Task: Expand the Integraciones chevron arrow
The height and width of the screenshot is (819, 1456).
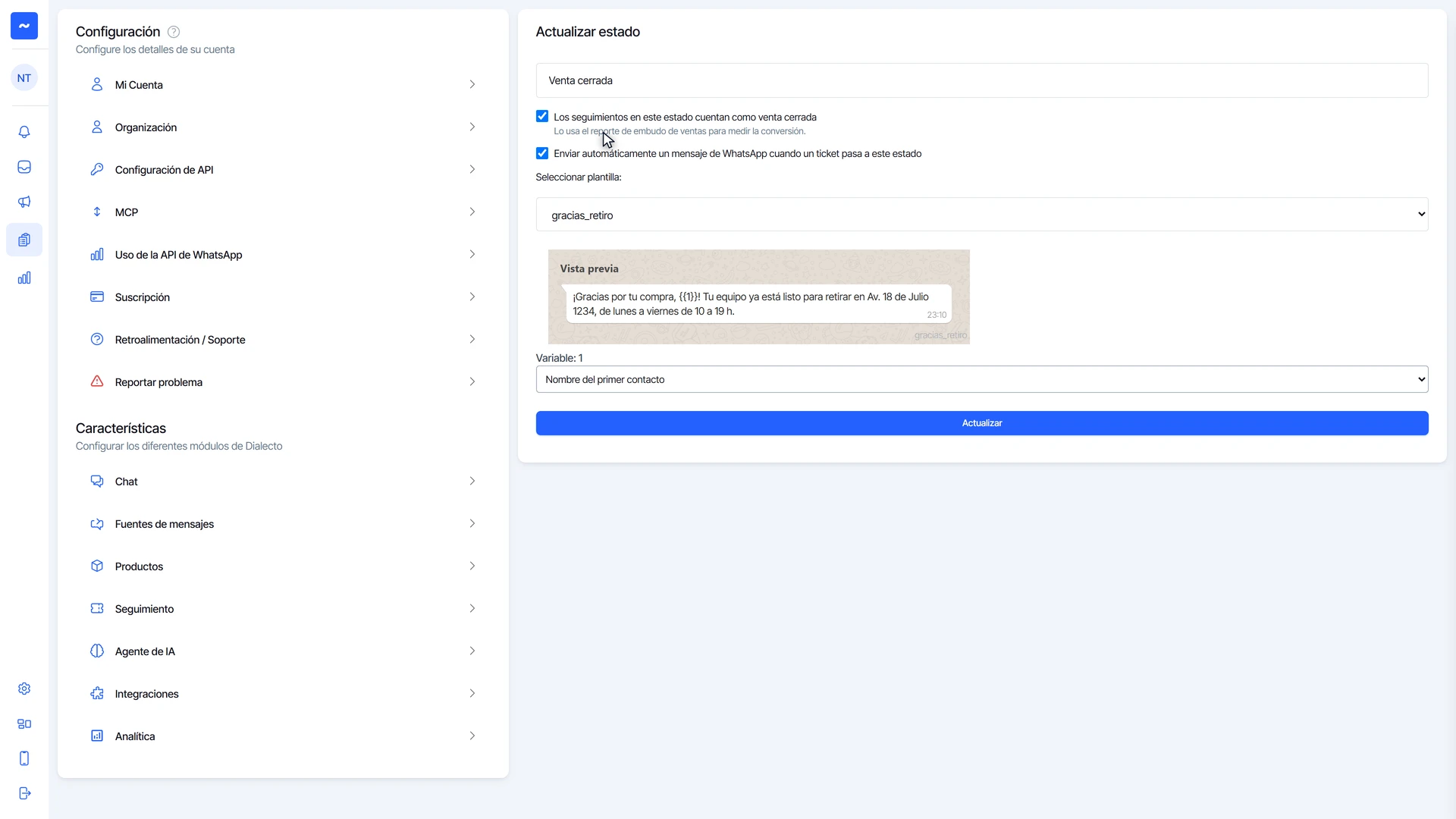Action: [x=472, y=693]
